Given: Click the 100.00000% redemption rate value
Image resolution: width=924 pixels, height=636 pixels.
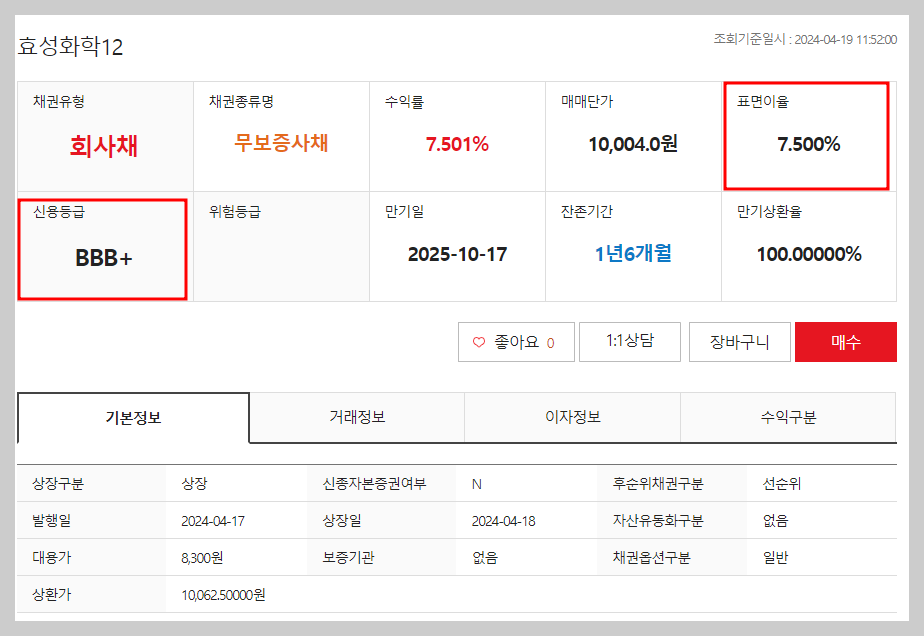Looking at the screenshot, I should [x=808, y=254].
